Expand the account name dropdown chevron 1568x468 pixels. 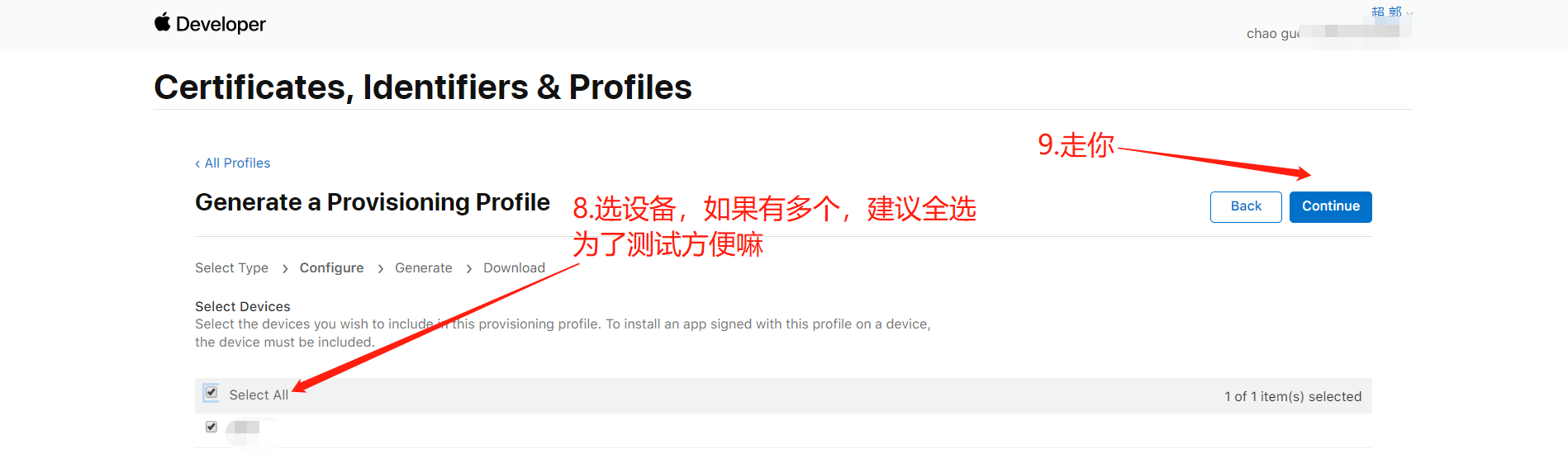coord(1409,12)
